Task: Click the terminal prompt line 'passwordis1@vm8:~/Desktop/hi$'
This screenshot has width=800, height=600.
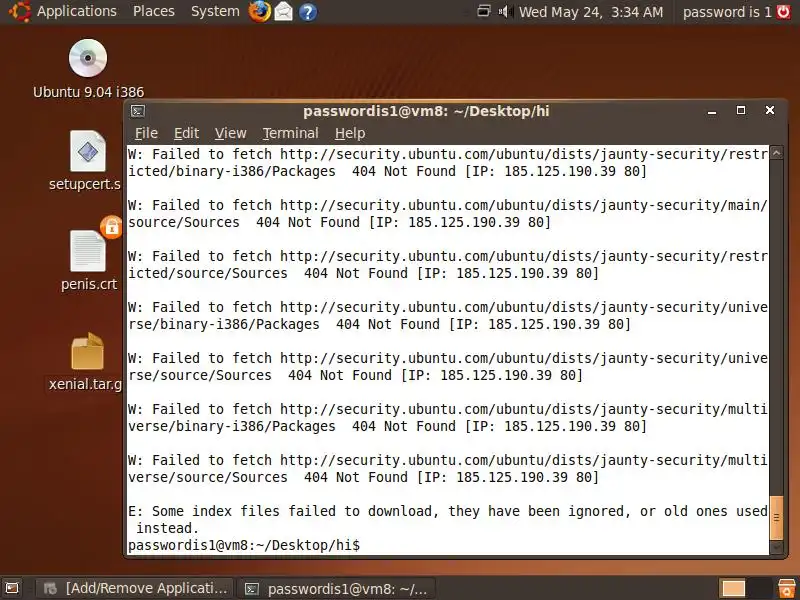Action: pos(244,545)
